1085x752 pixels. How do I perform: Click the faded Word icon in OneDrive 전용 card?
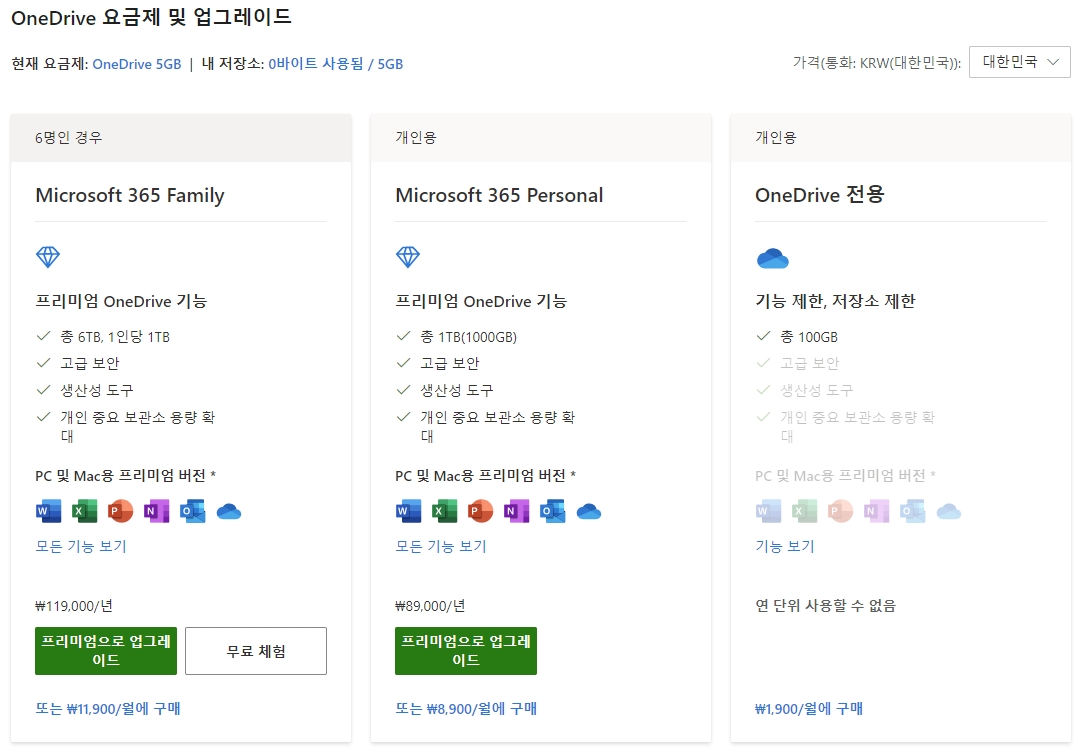point(768,511)
